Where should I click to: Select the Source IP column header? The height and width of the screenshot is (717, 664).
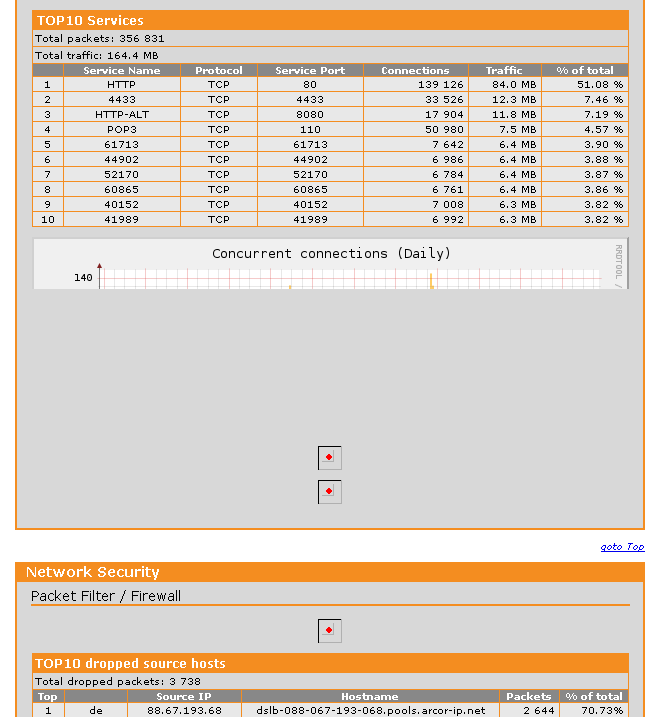(184, 696)
